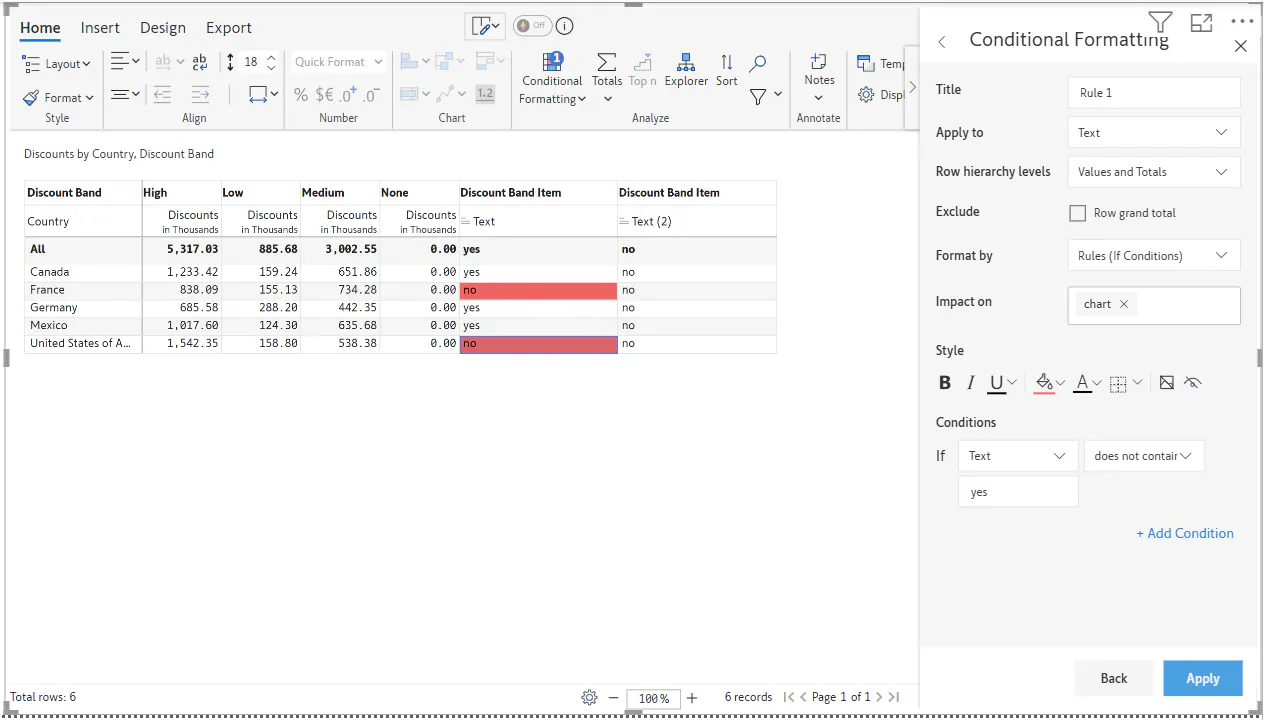Open the Display settings gear
Viewport: 1264px width, 720px height.
point(866,95)
